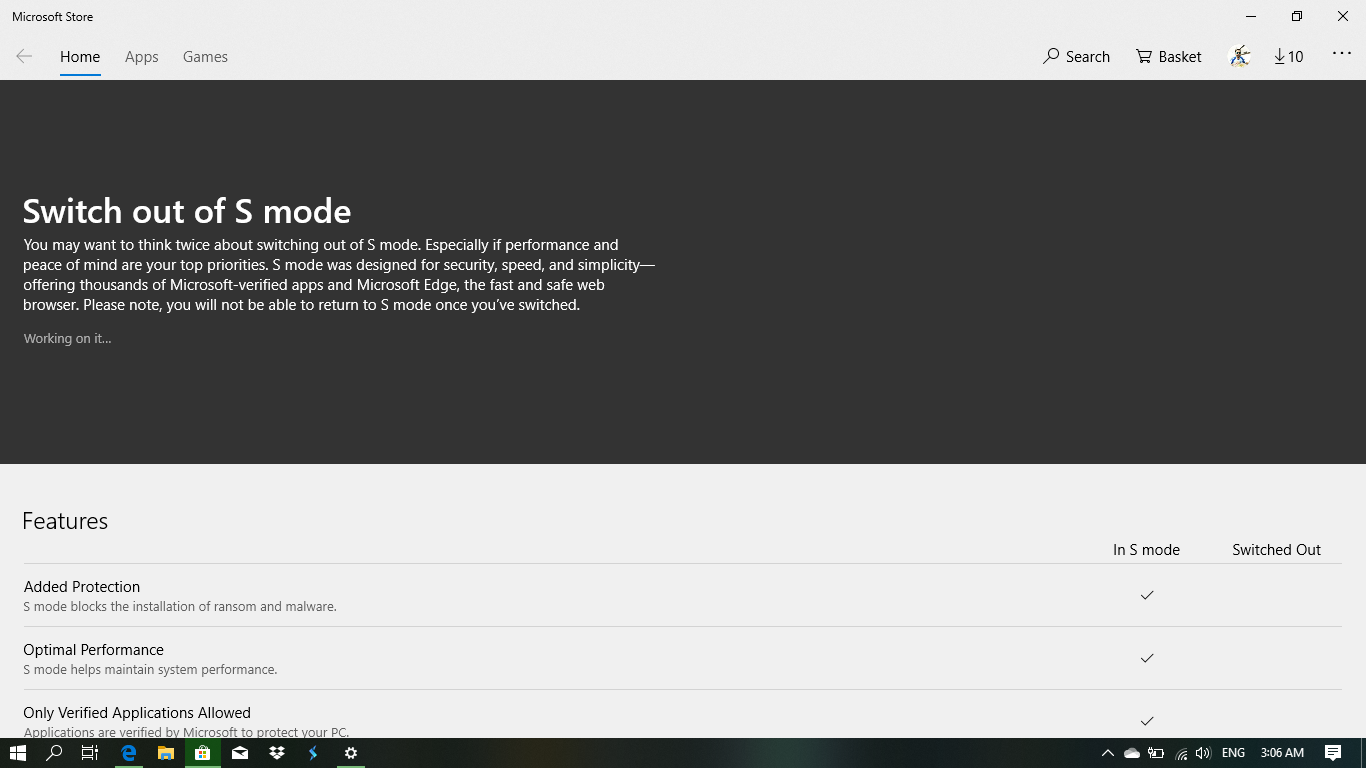Open Search in the Store
1366x768 pixels.
coord(1076,57)
